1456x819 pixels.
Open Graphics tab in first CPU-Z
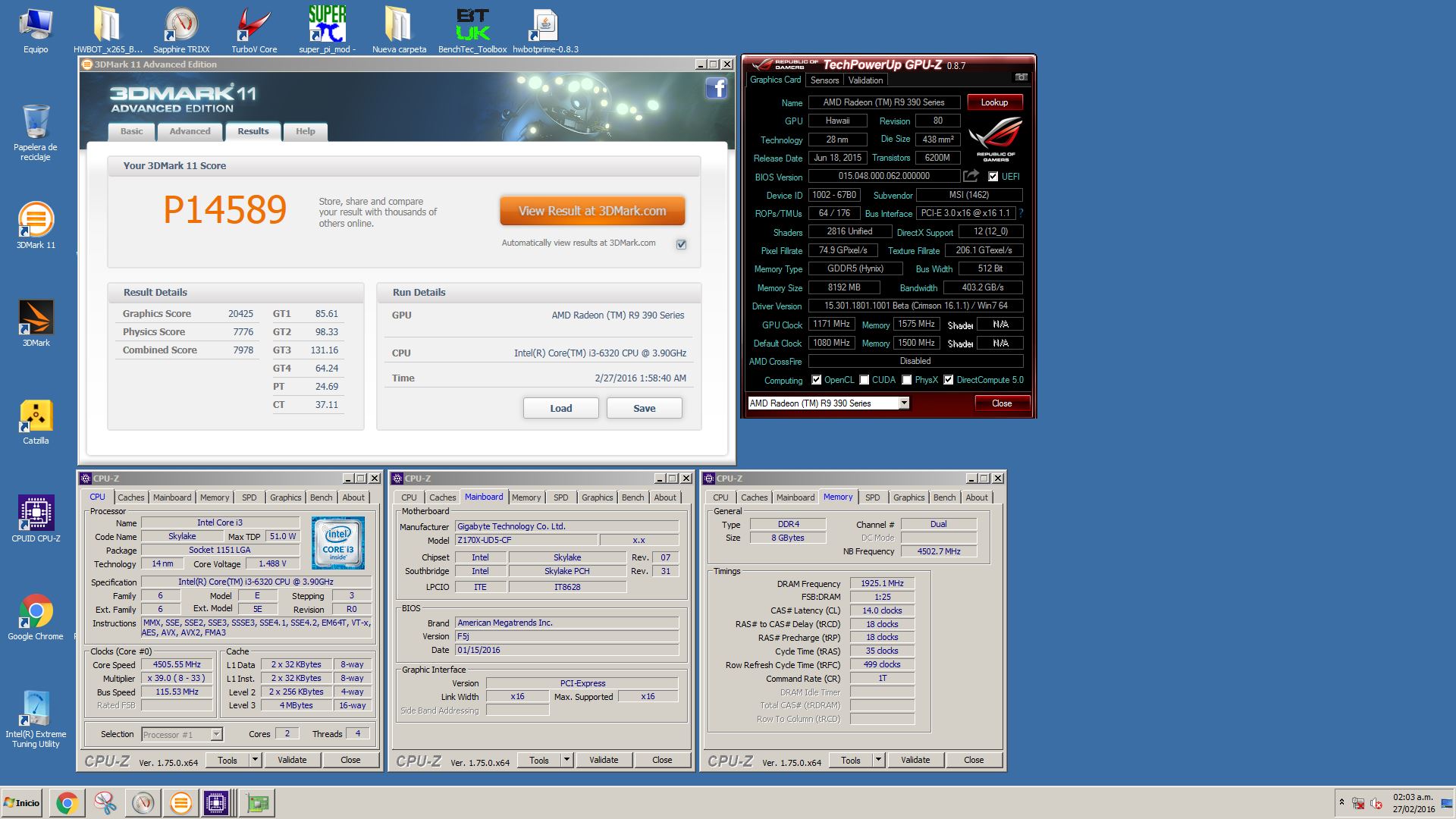pyautogui.click(x=285, y=497)
